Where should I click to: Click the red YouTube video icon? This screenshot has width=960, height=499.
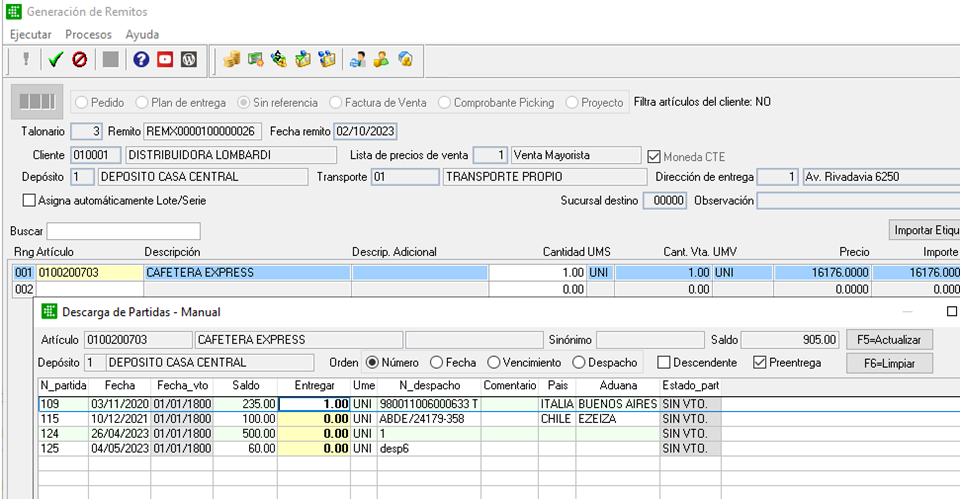165,60
